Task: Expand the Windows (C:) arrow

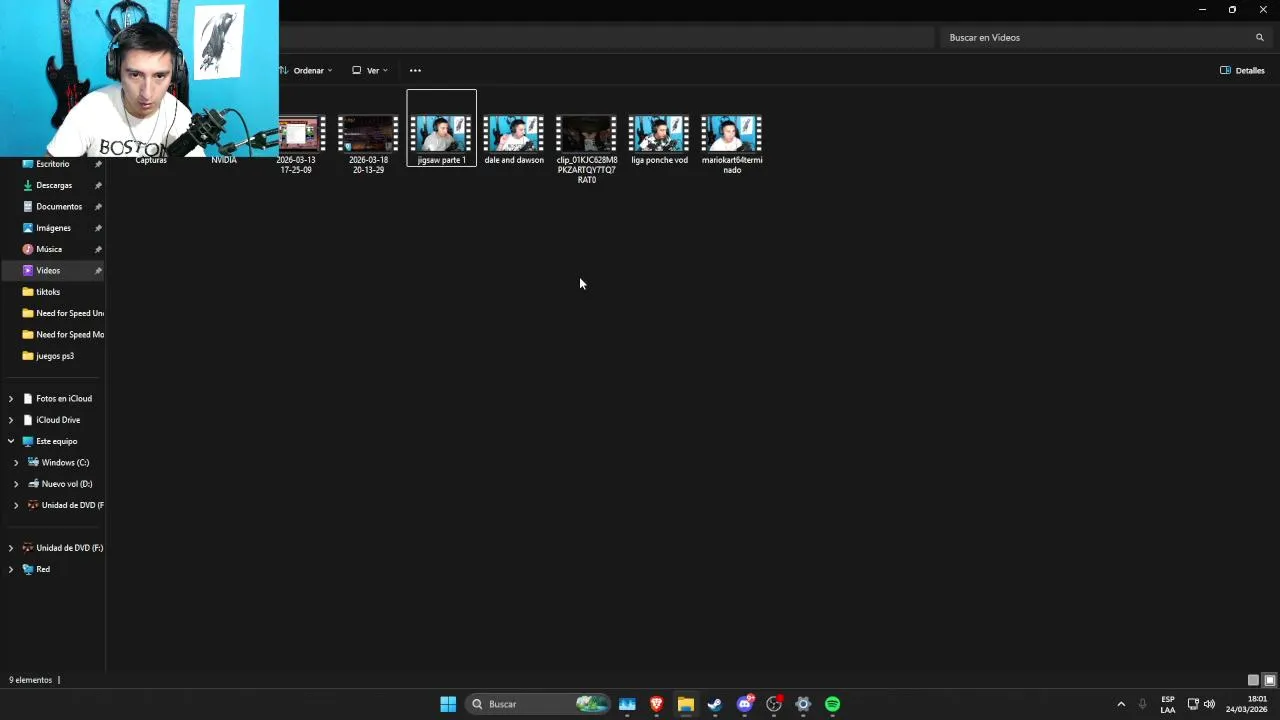Action: [16, 462]
